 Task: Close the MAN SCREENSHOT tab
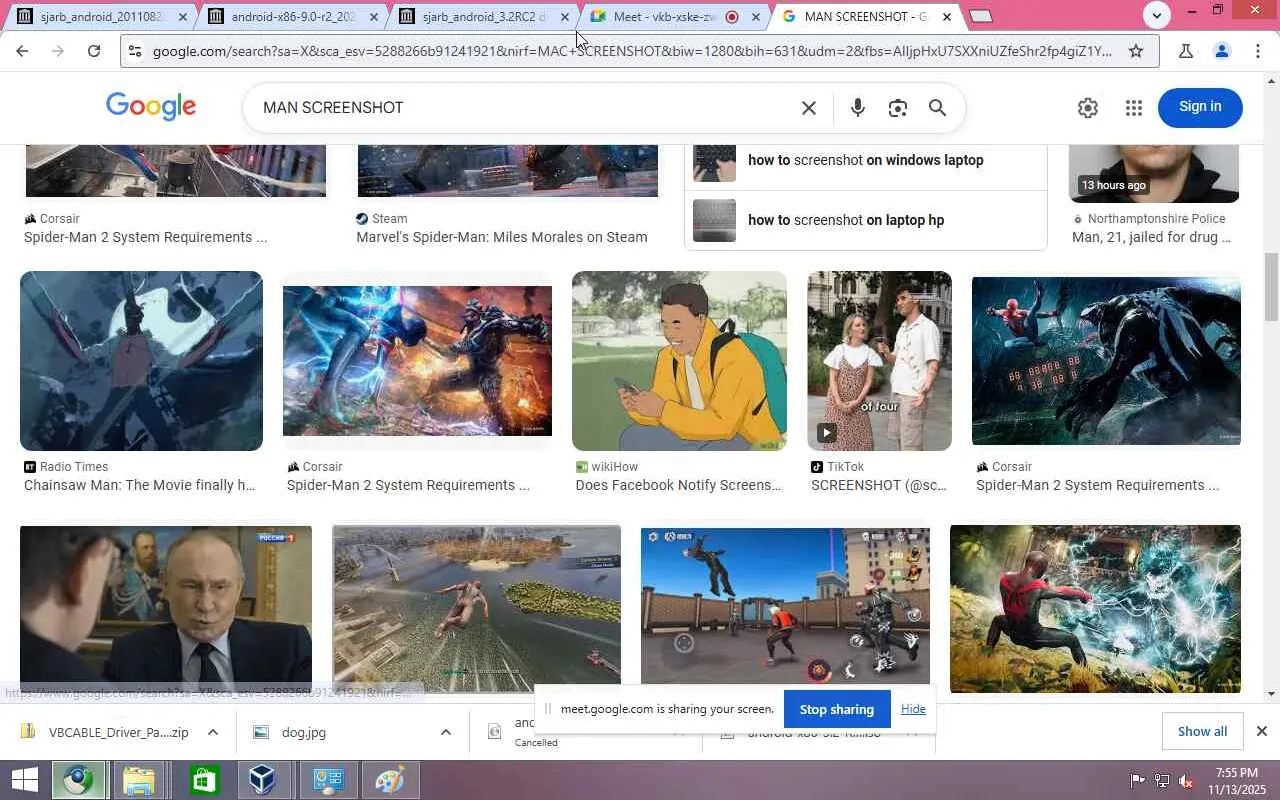947,17
